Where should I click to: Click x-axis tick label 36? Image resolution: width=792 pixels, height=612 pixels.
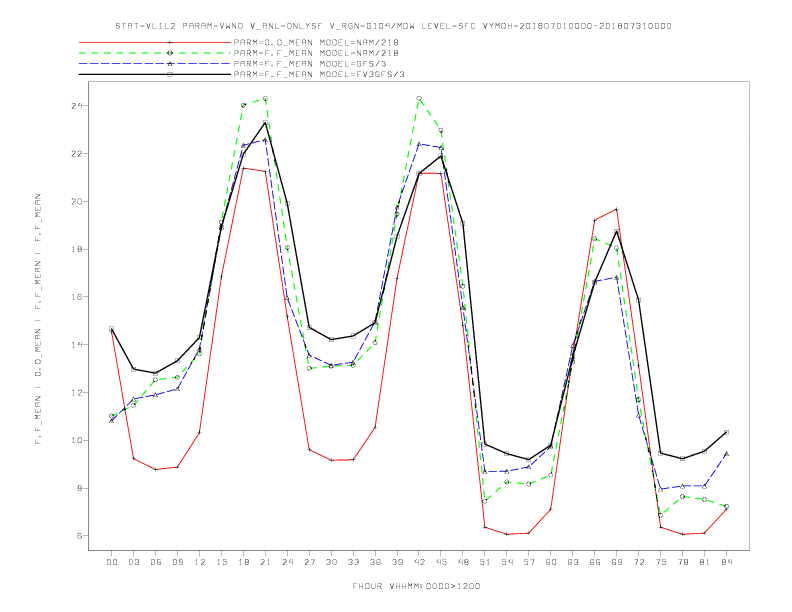(375, 562)
